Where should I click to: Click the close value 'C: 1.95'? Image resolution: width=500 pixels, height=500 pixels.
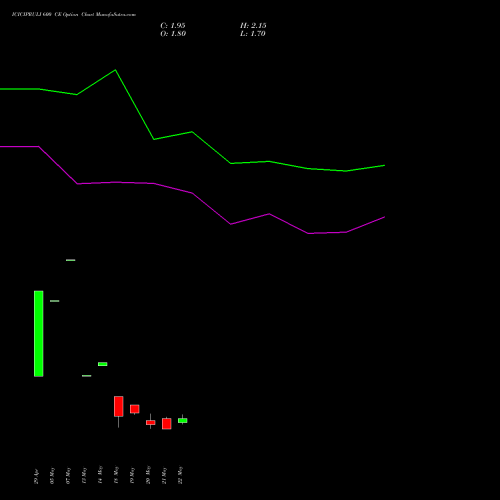click(173, 26)
